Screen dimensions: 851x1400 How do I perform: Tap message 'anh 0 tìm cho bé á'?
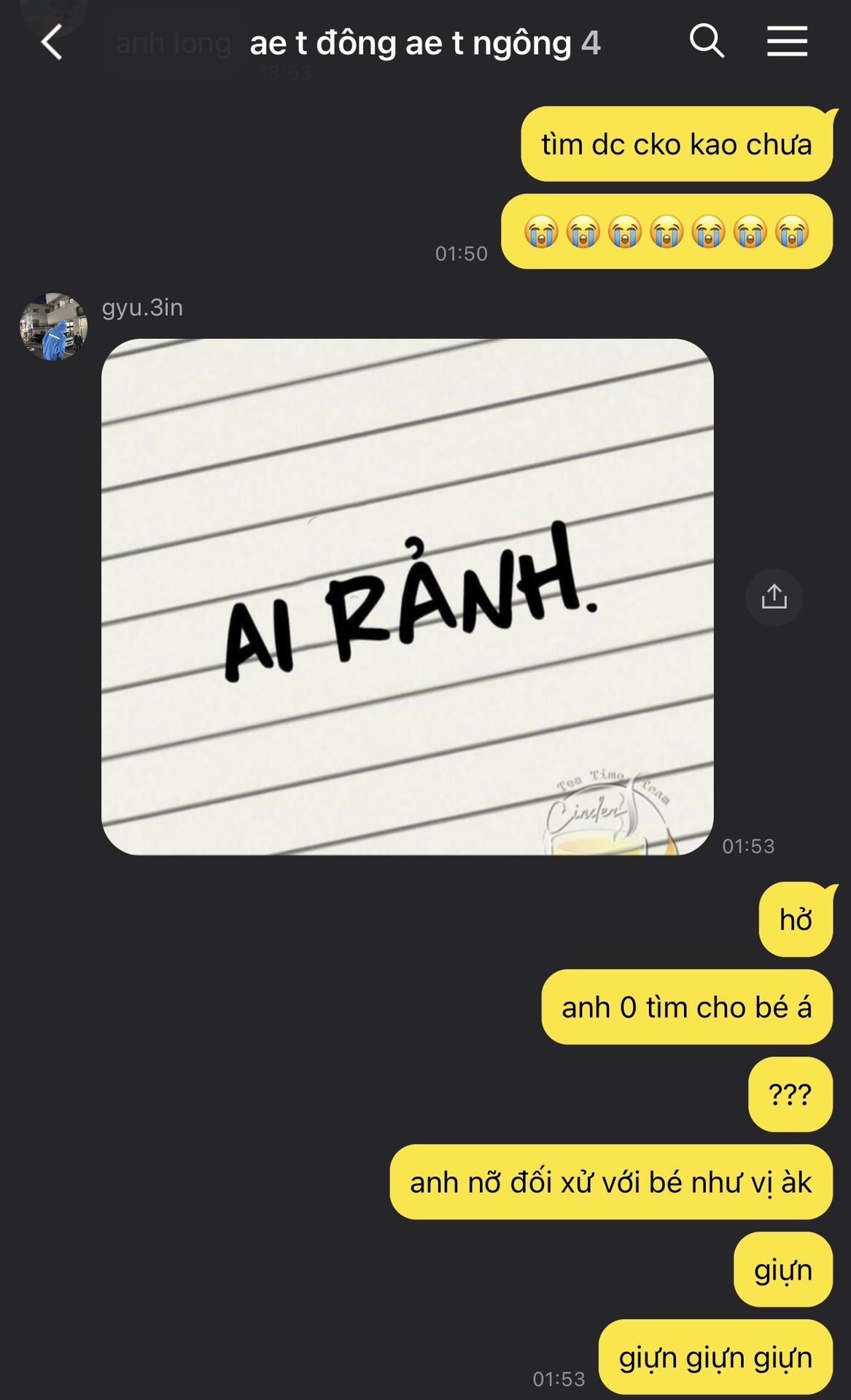pos(686,1007)
